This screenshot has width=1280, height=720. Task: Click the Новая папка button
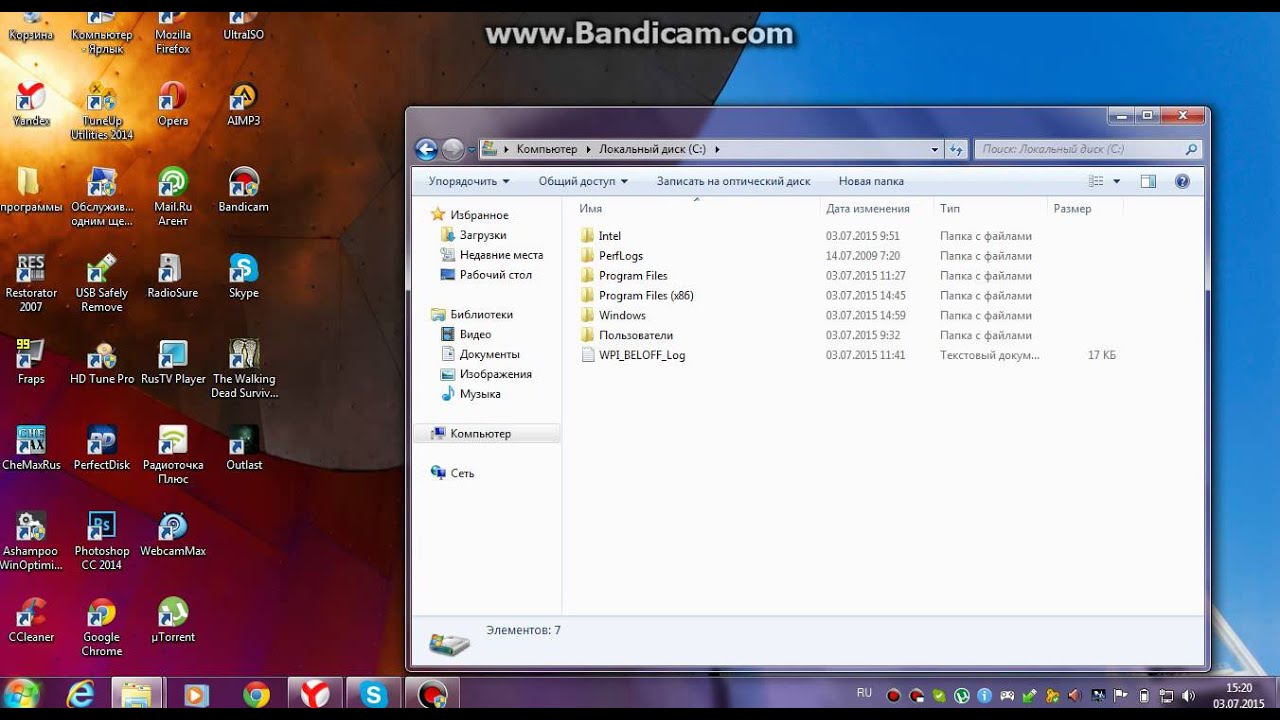click(x=871, y=181)
